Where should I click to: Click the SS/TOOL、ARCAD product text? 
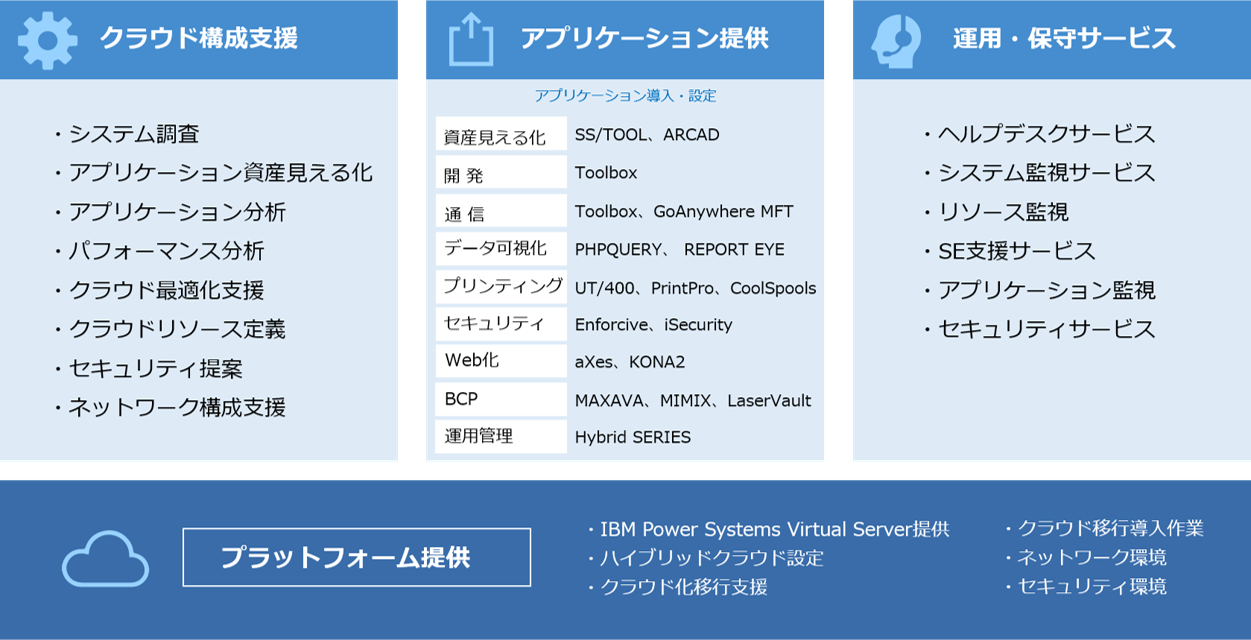coord(647,134)
